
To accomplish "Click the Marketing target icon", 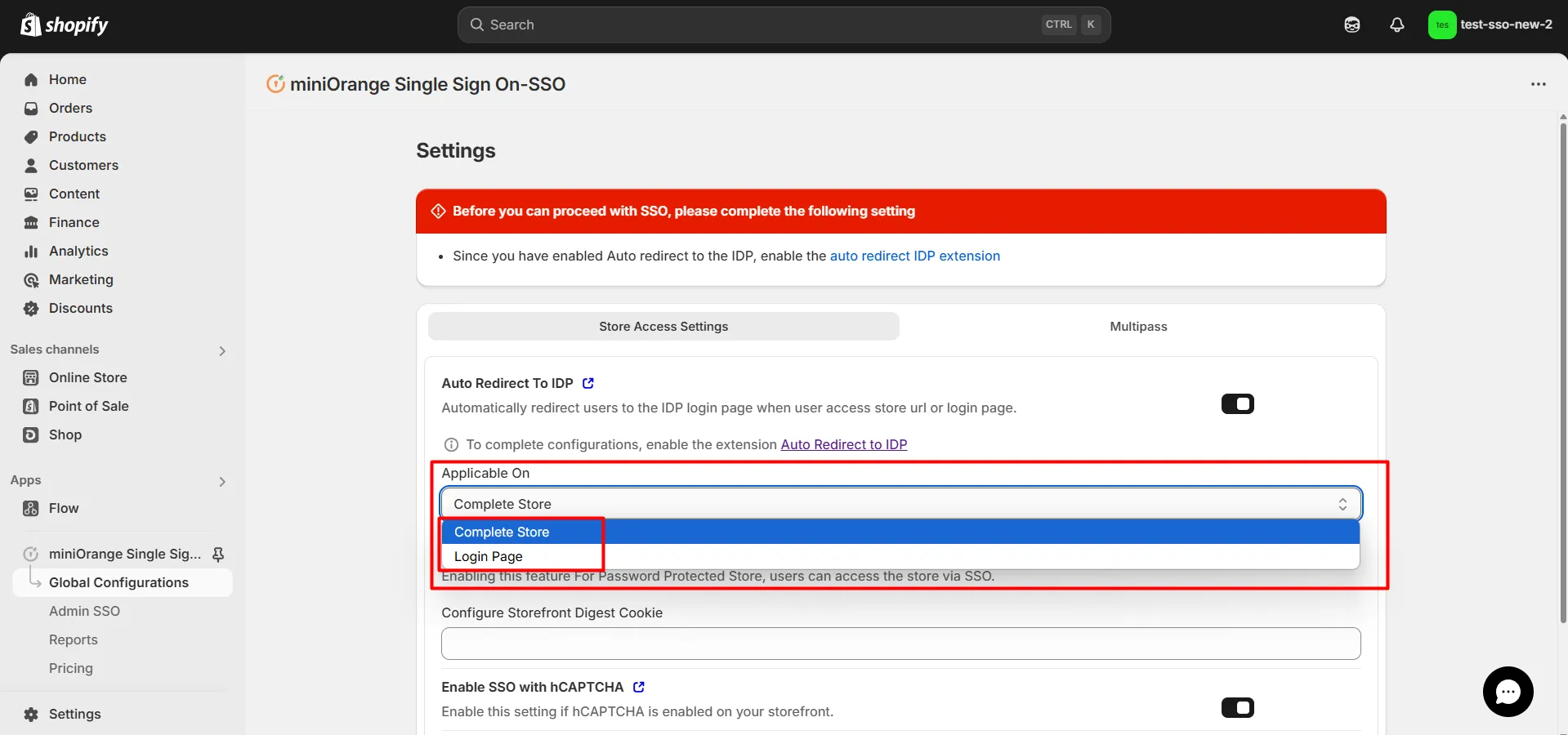I will tap(31, 279).
